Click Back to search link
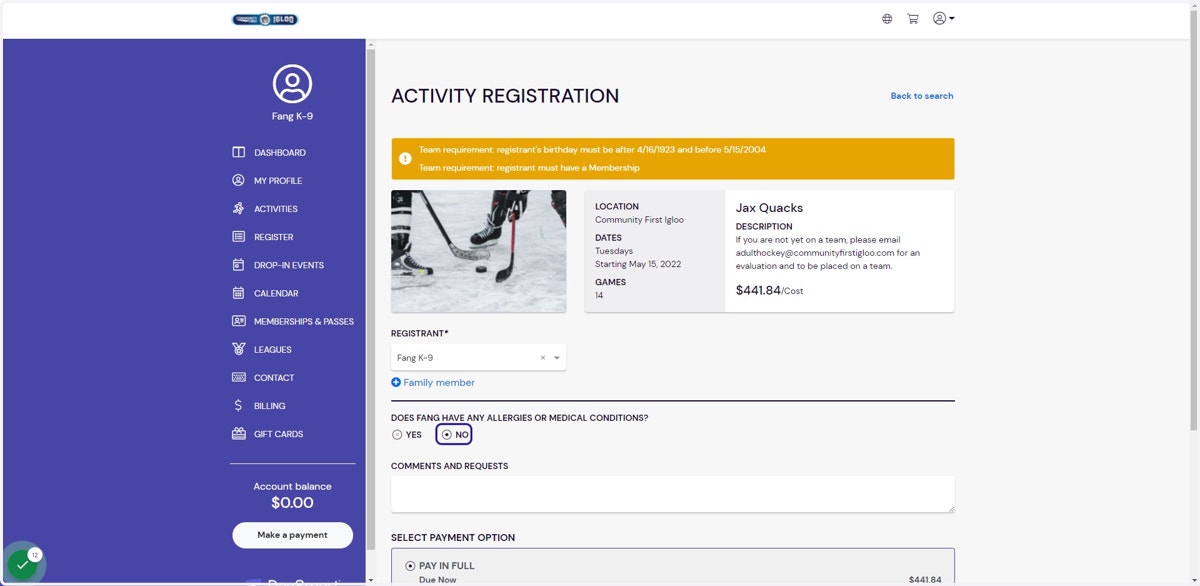This screenshot has width=1200, height=586. point(922,96)
